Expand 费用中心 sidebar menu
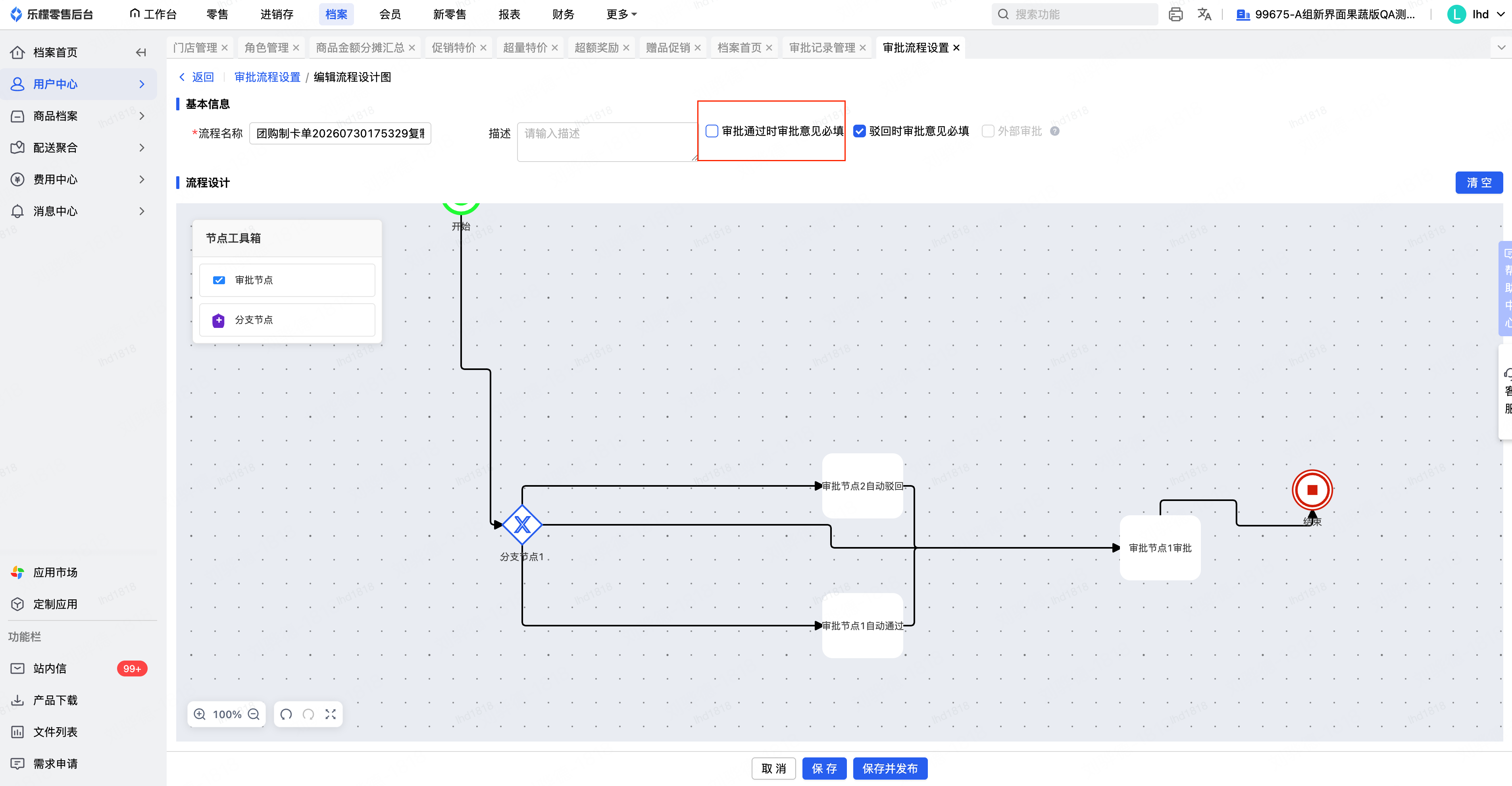 [x=79, y=179]
